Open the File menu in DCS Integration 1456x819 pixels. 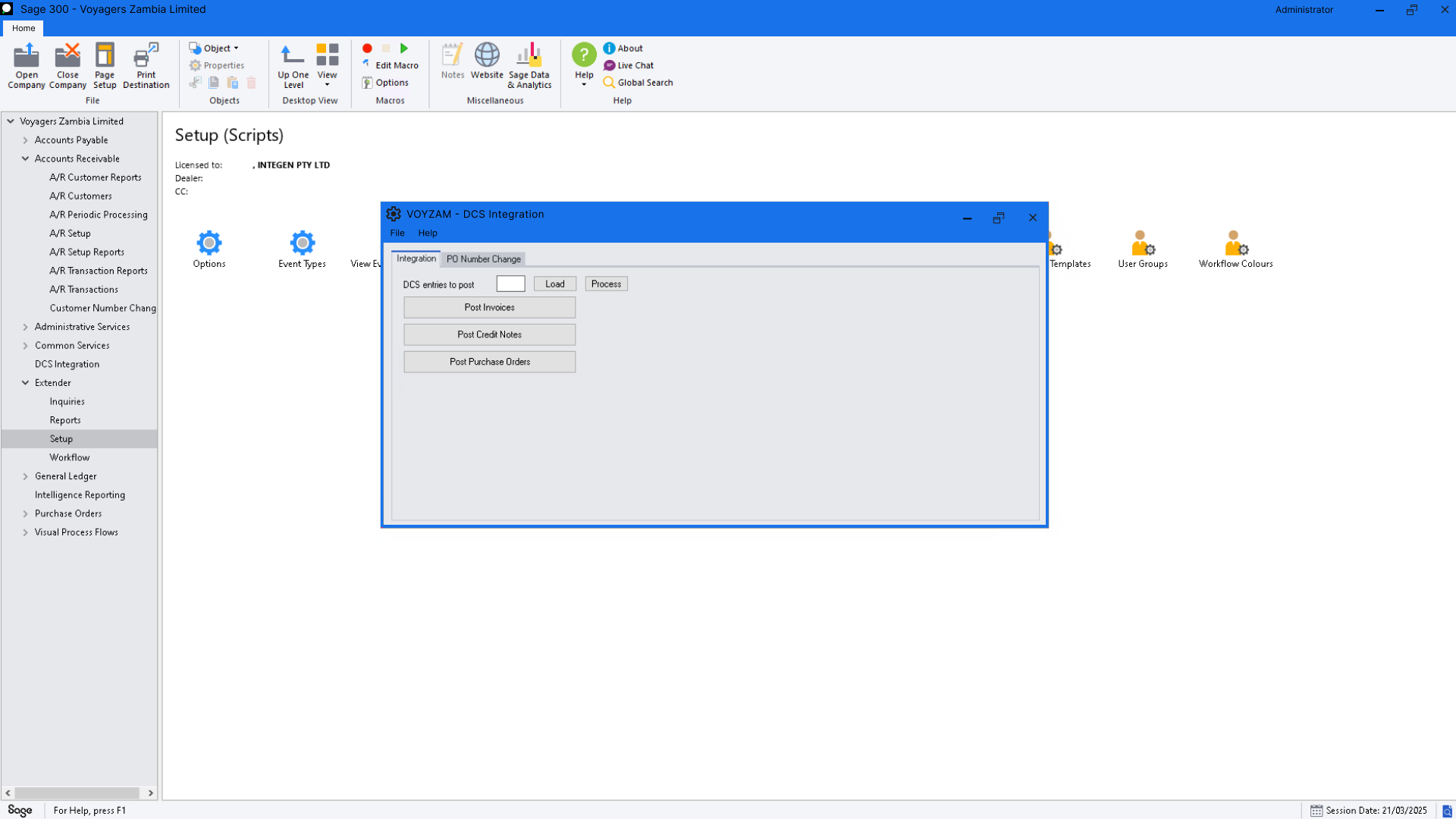pos(397,234)
